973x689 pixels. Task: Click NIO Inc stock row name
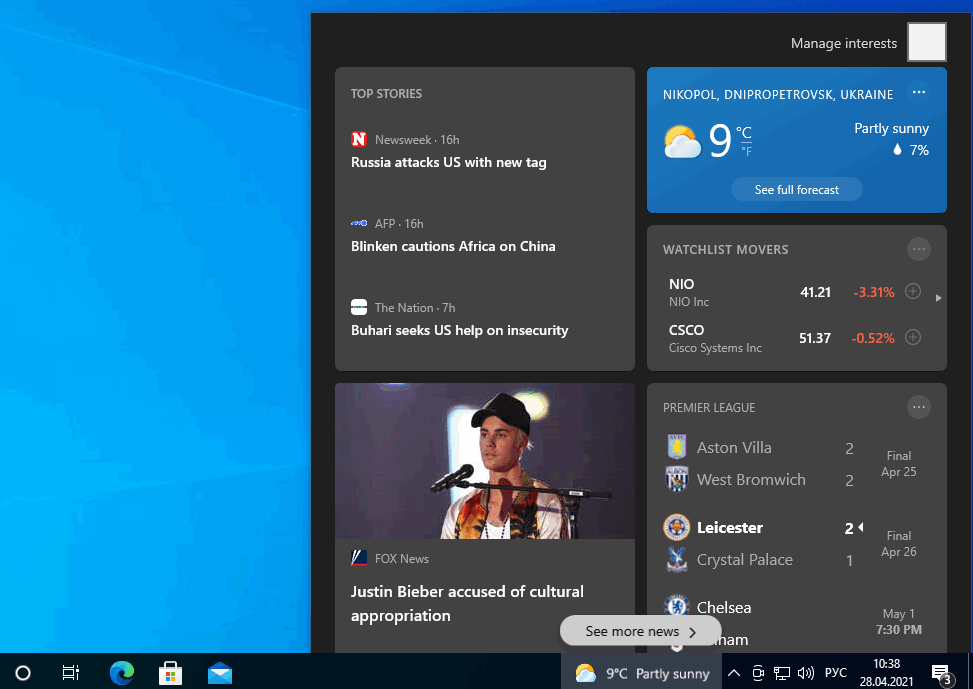click(689, 302)
